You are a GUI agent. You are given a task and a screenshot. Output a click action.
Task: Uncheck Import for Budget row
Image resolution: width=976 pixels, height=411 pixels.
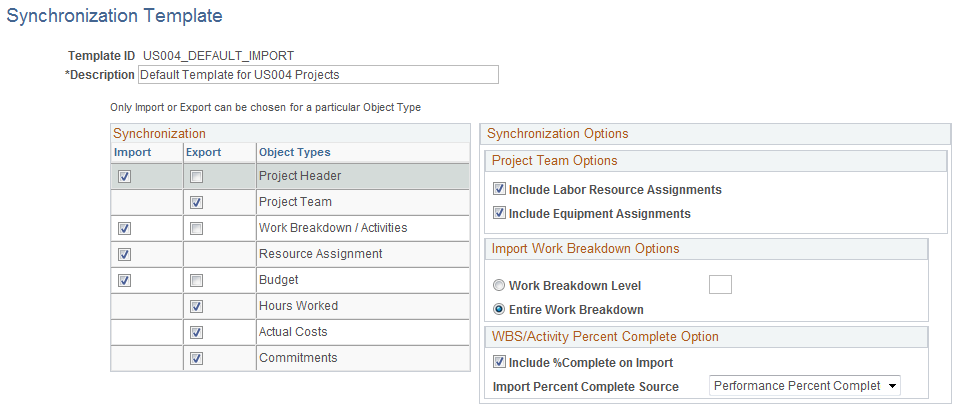124,281
